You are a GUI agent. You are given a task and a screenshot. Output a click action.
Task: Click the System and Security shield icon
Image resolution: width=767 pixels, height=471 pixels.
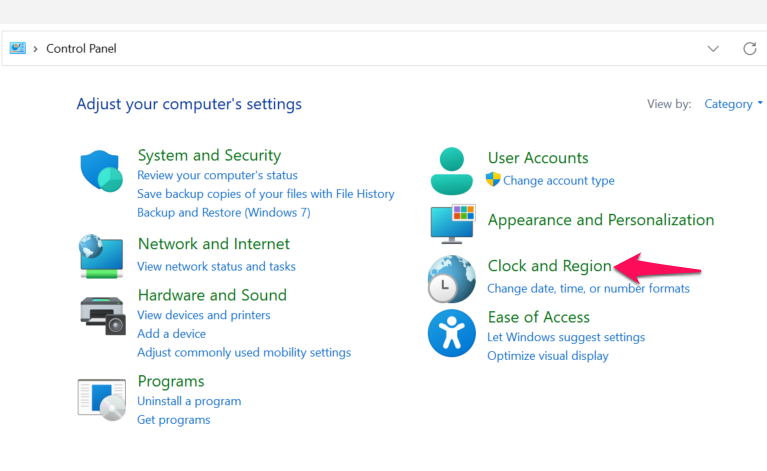(102, 171)
